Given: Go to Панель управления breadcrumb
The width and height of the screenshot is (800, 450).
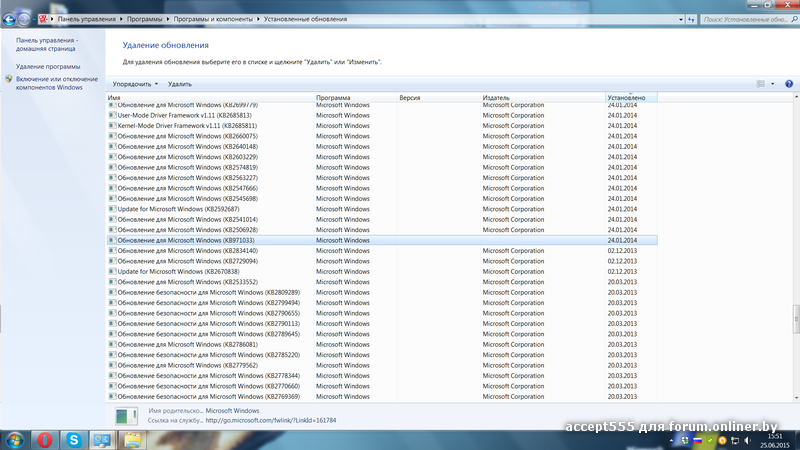Looking at the screenshot, I should point(86,19).
